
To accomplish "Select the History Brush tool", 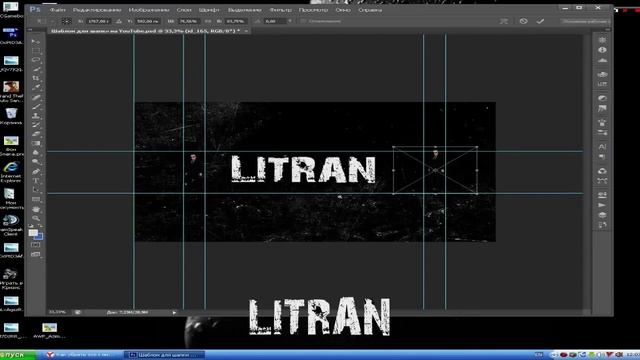I will pos(36,125).
